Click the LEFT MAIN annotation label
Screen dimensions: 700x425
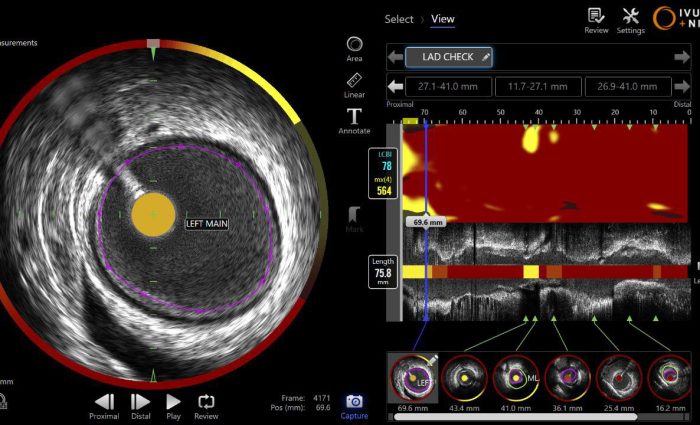207,224
